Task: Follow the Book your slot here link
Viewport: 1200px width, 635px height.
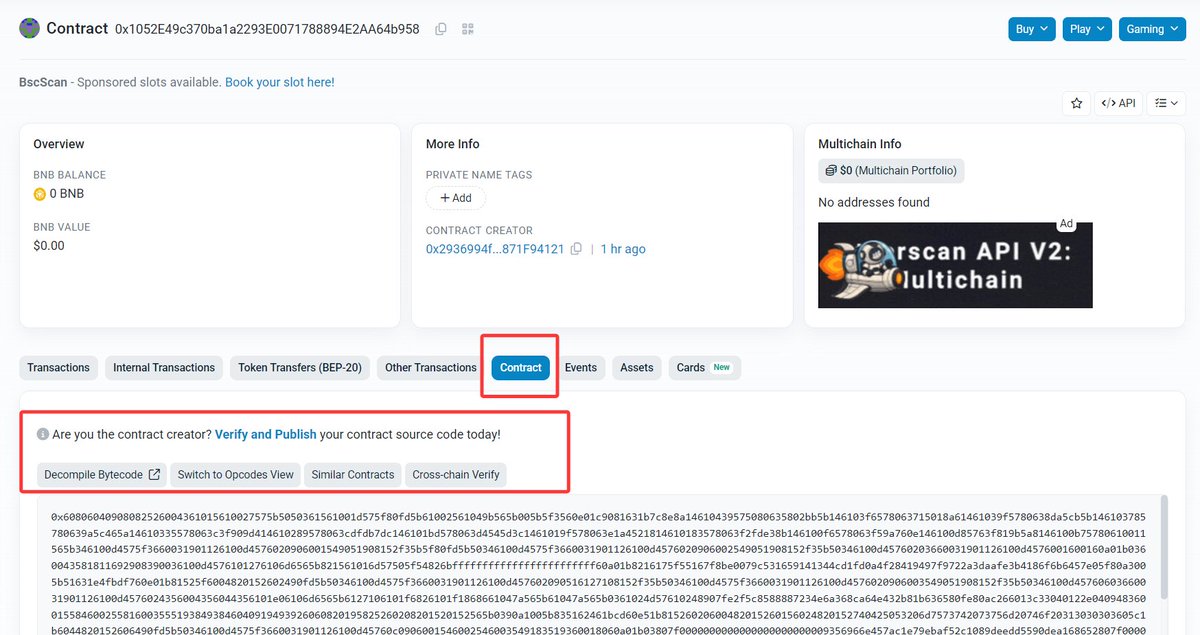Action: (x=280, y=82)
